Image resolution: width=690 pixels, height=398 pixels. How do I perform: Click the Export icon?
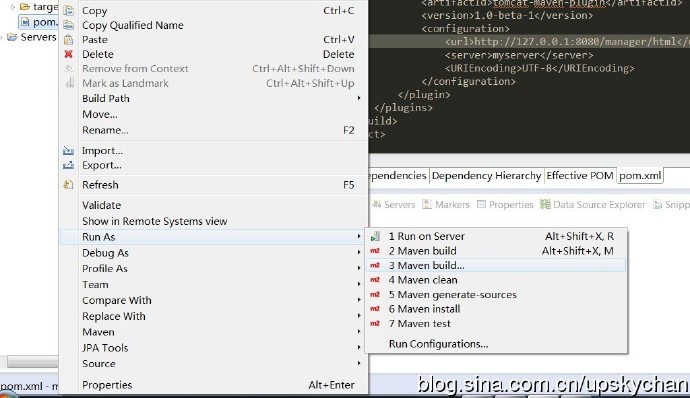68,165
